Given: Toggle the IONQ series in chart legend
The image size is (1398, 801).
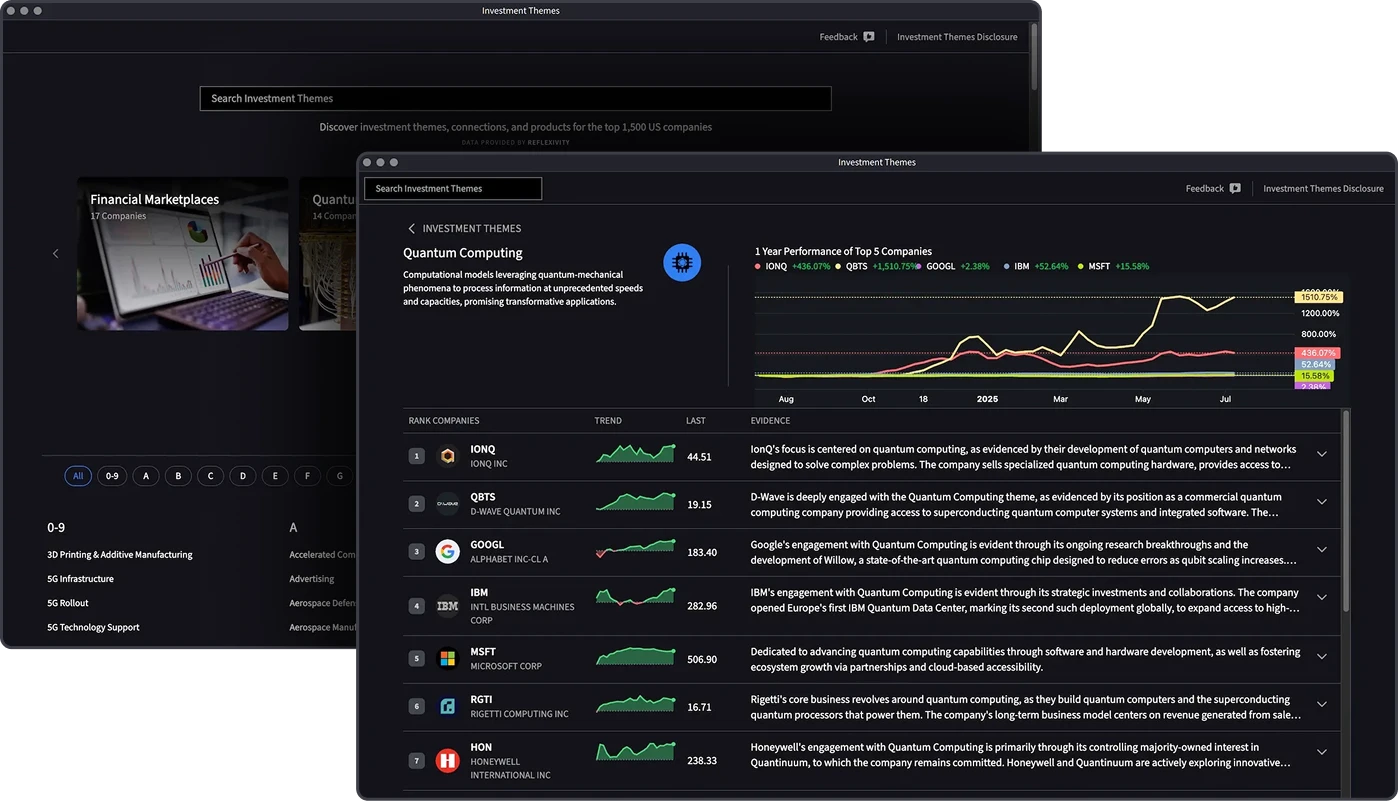Looking at the screenshot, I should 793,267.
